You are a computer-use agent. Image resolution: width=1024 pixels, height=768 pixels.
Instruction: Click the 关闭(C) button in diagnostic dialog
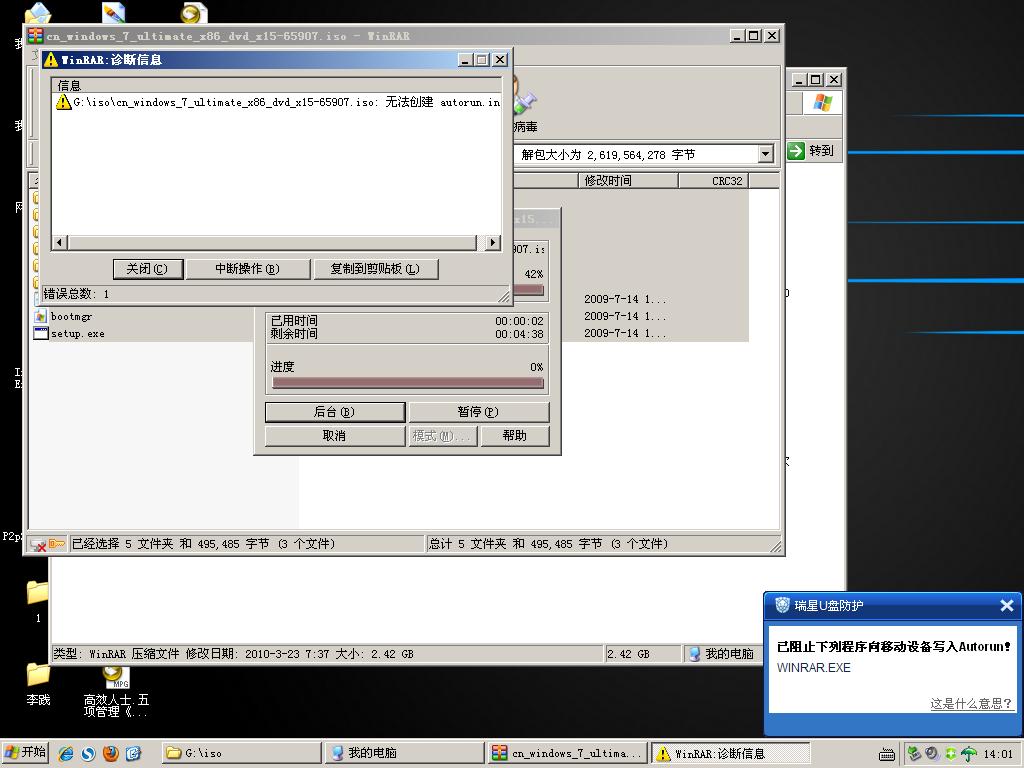pos(148,269)
